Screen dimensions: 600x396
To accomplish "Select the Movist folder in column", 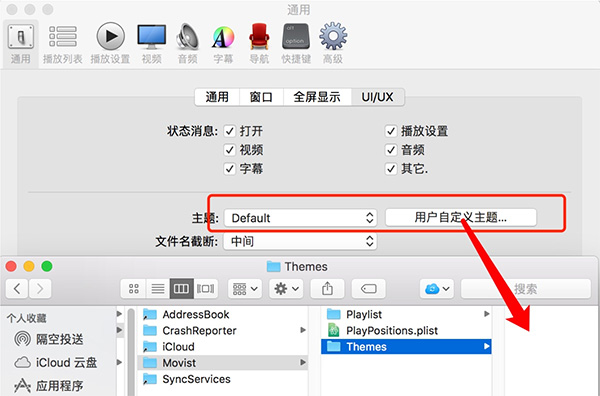I will [x=222, y=363].
